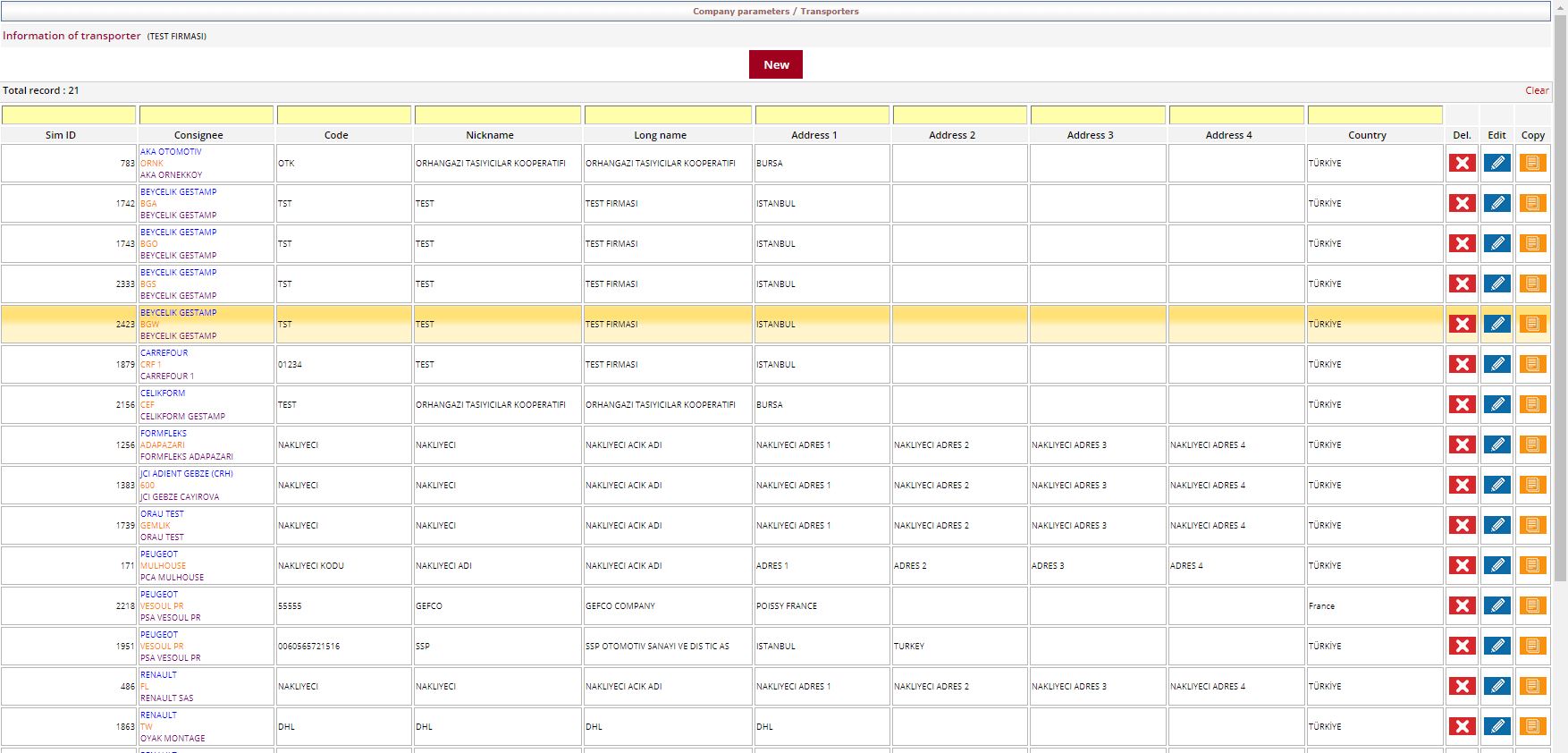Select the OTK code cell

pyautogui.click(x=343, y=163)
